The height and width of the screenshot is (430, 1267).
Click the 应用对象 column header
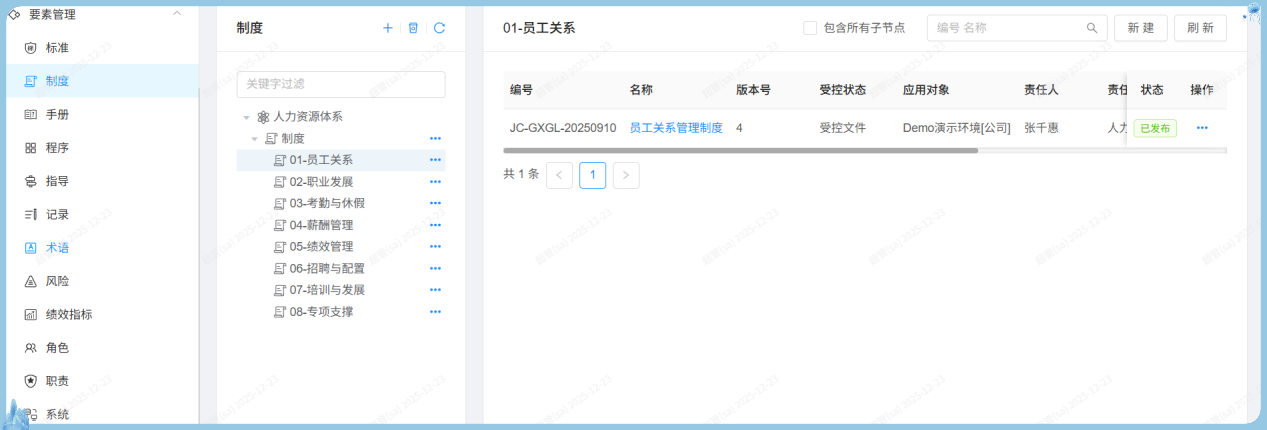tap(926, 90)
